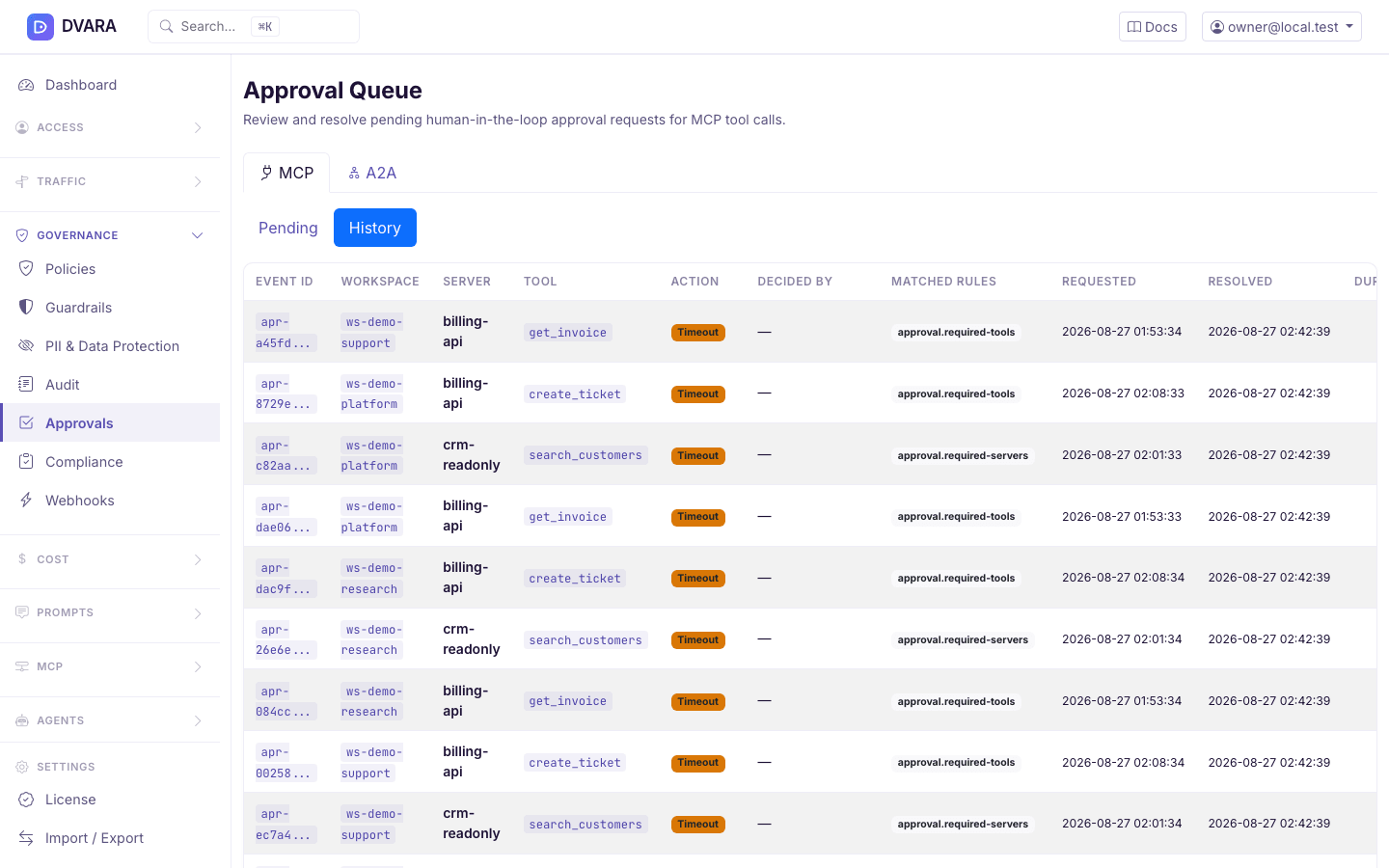Image resolution: width=1389 pixels, height=868 pixels.
Task: Click the magnifier icon in search box
Action: coord(167,27)
